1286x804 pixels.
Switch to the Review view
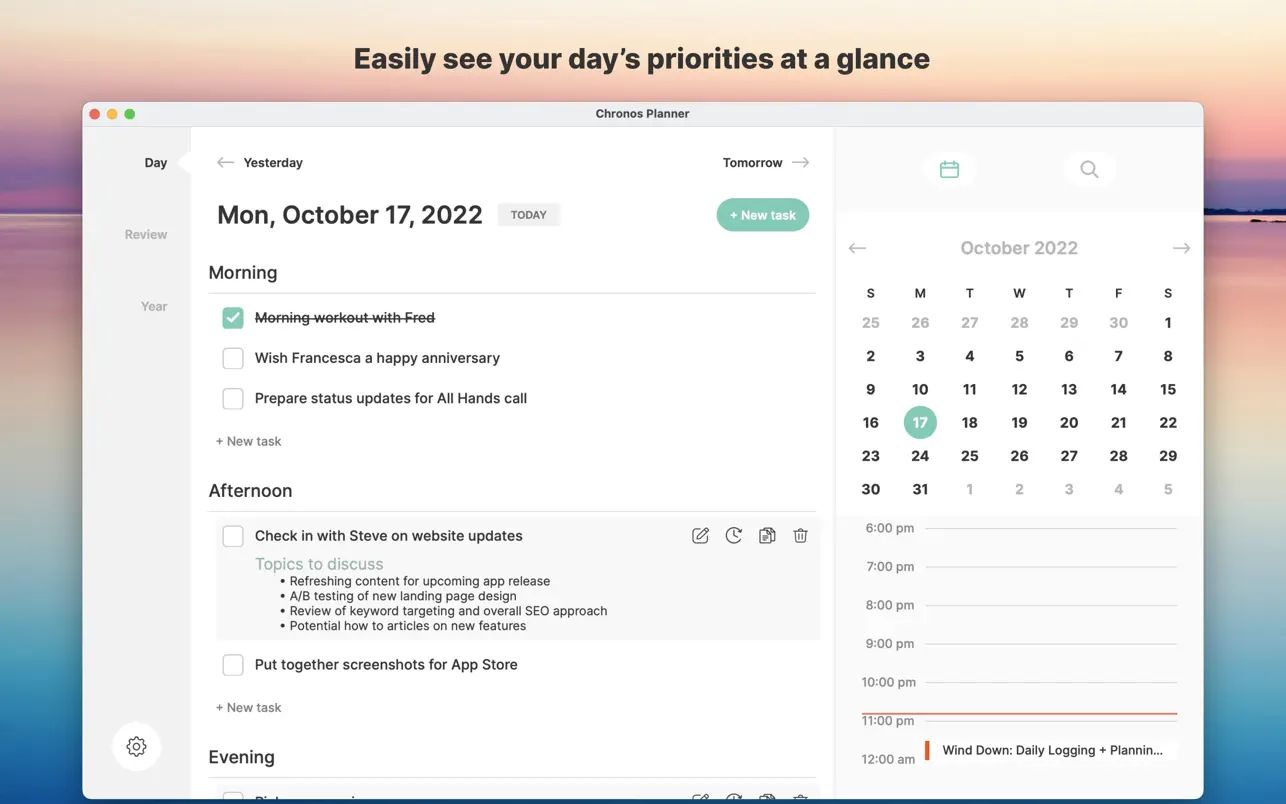tap(145, 233)
